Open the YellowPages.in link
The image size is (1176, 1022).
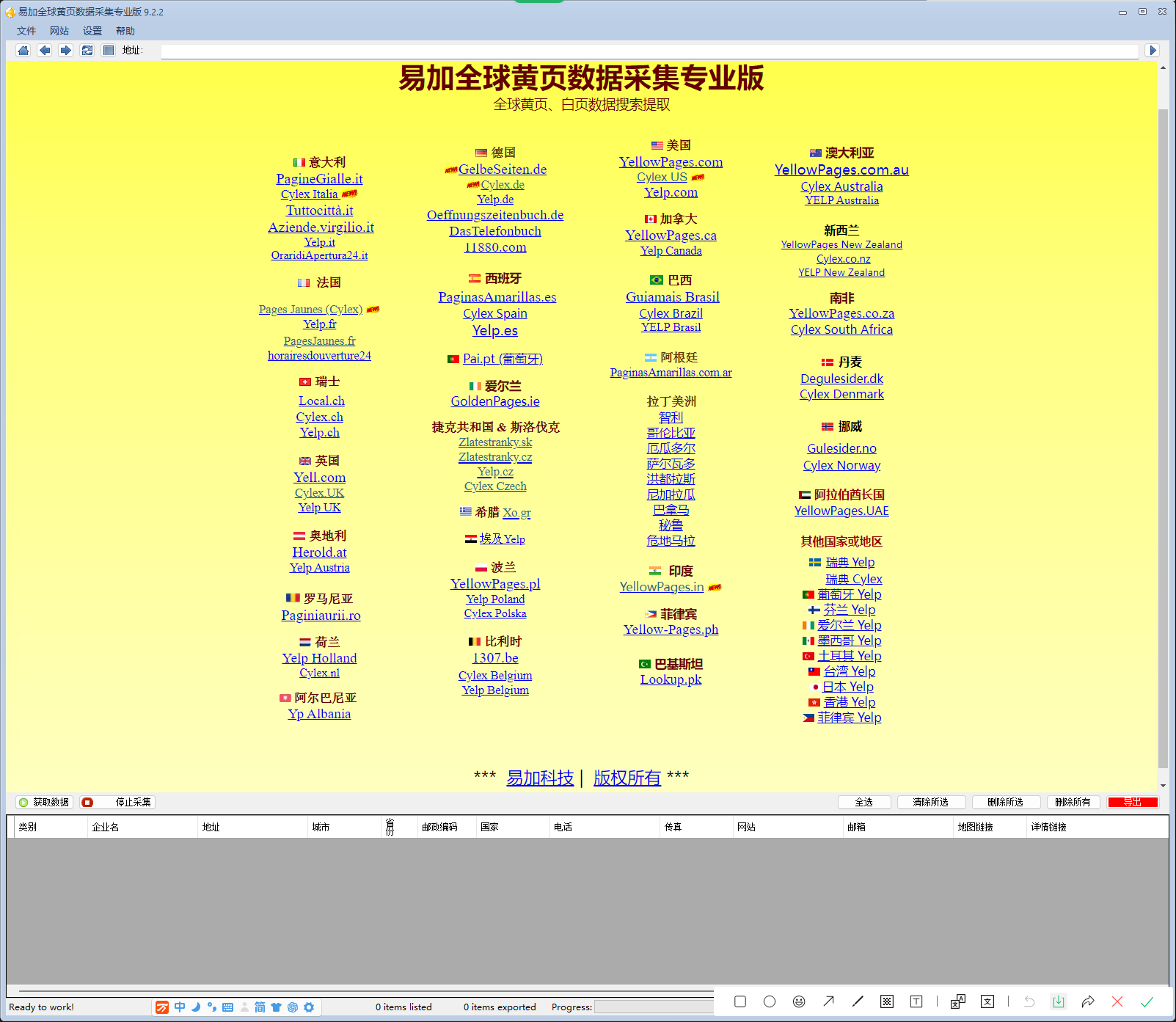[662, 586]
